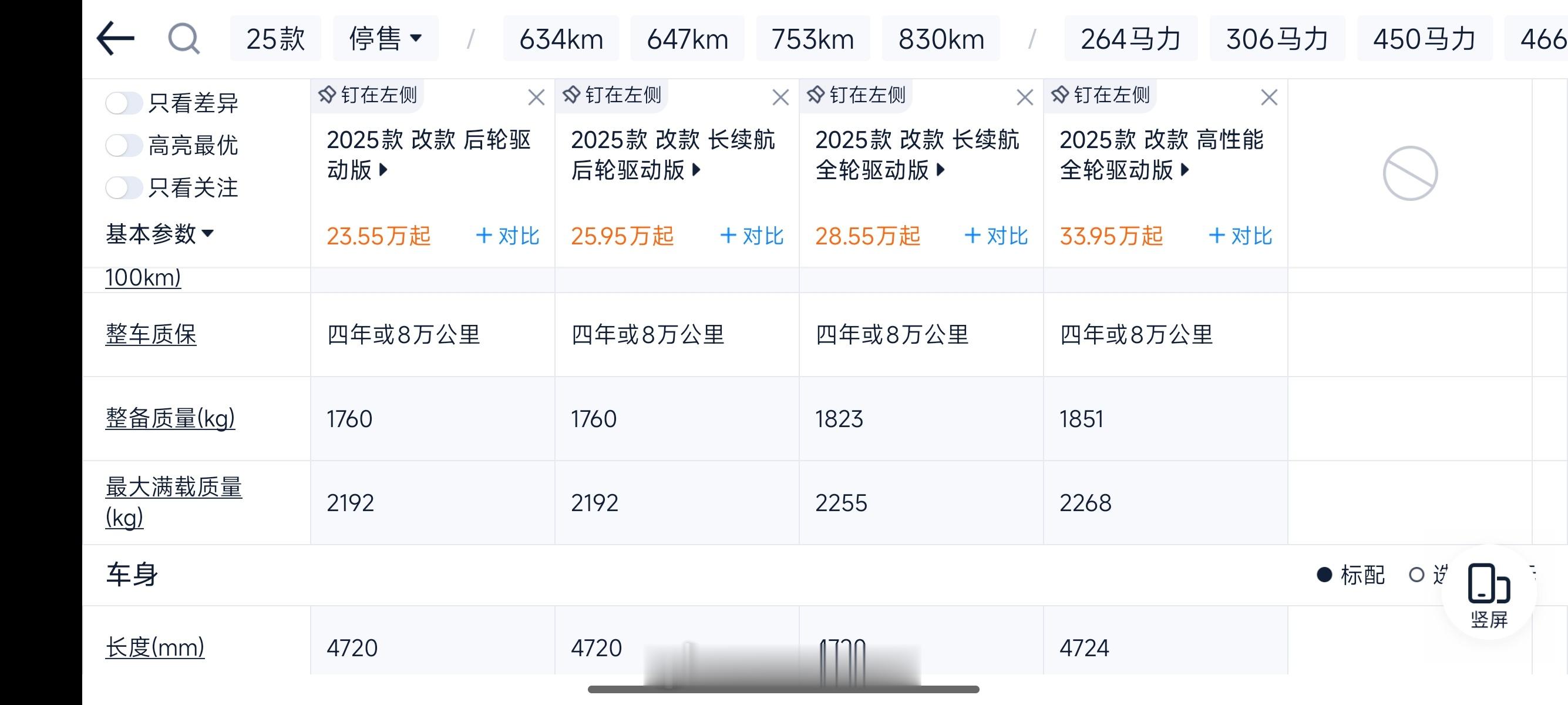Image resolution: width=1568 pixels, height=705 pixels.
Task: Toggle the 高亮最优 switch
Action: 124,146
